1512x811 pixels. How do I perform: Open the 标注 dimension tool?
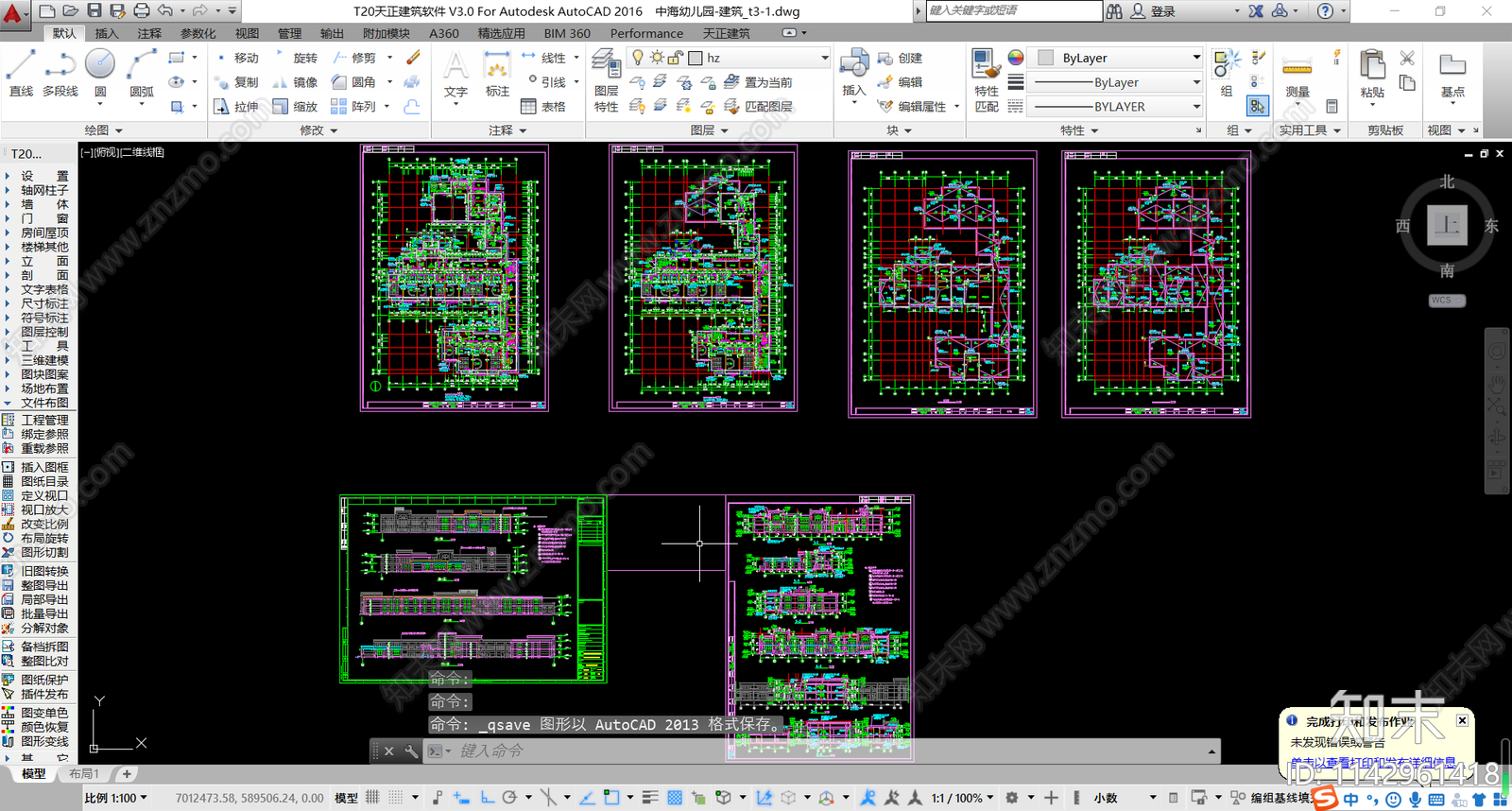[x=497, y=74]
